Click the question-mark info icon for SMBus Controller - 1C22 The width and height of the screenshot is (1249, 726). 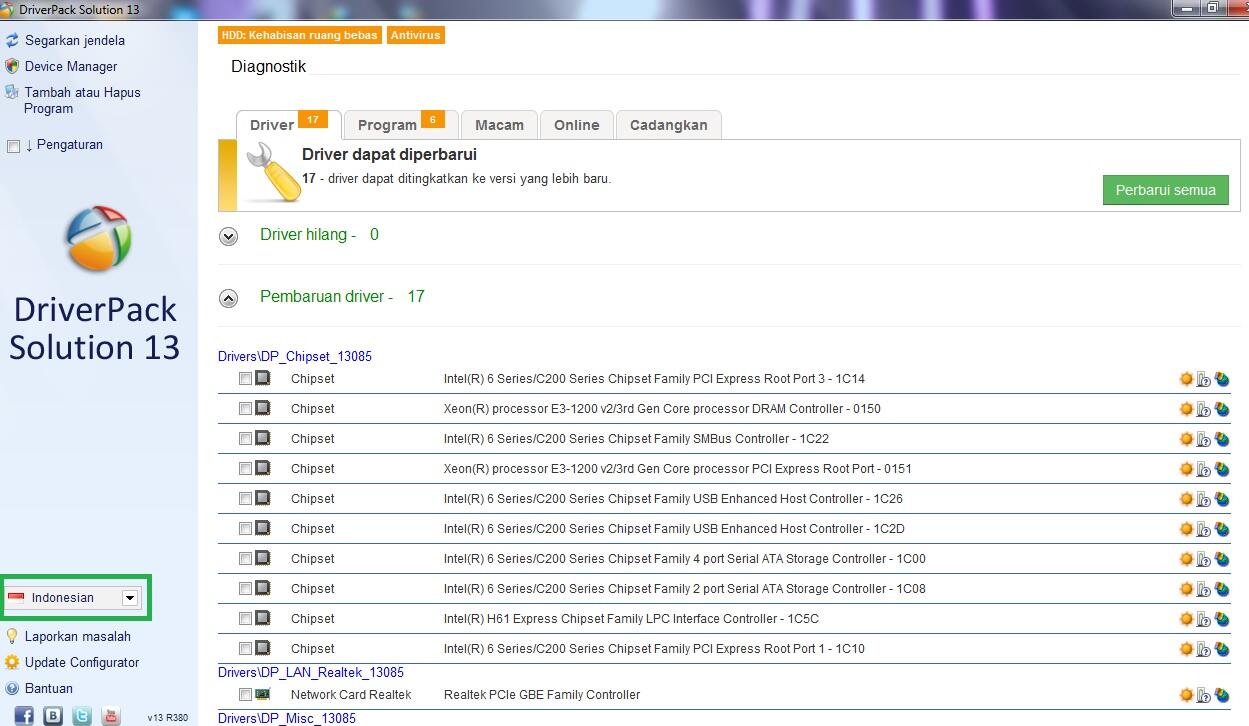(x=1204, y=440)
